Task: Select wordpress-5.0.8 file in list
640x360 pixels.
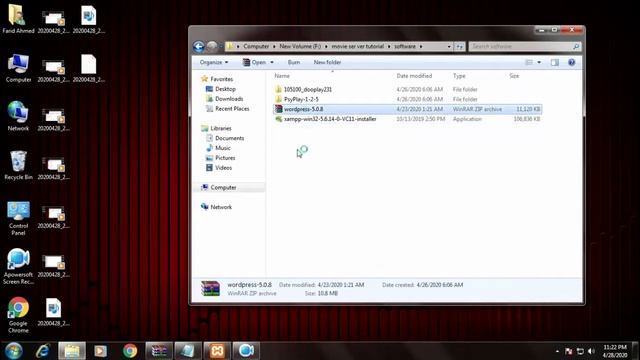Action: pos(407,109)
